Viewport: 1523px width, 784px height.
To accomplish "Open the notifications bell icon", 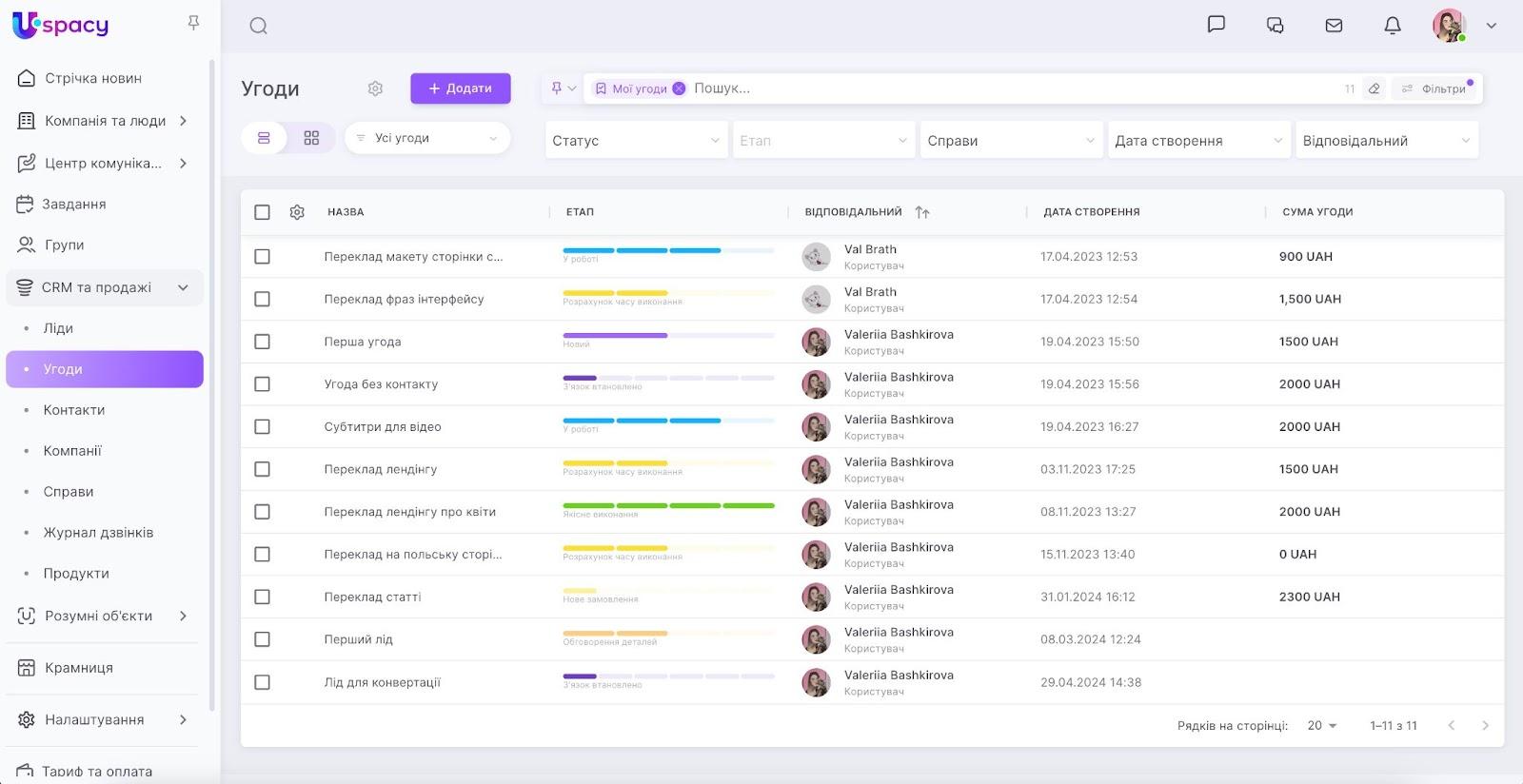I will click(1392, 26).
